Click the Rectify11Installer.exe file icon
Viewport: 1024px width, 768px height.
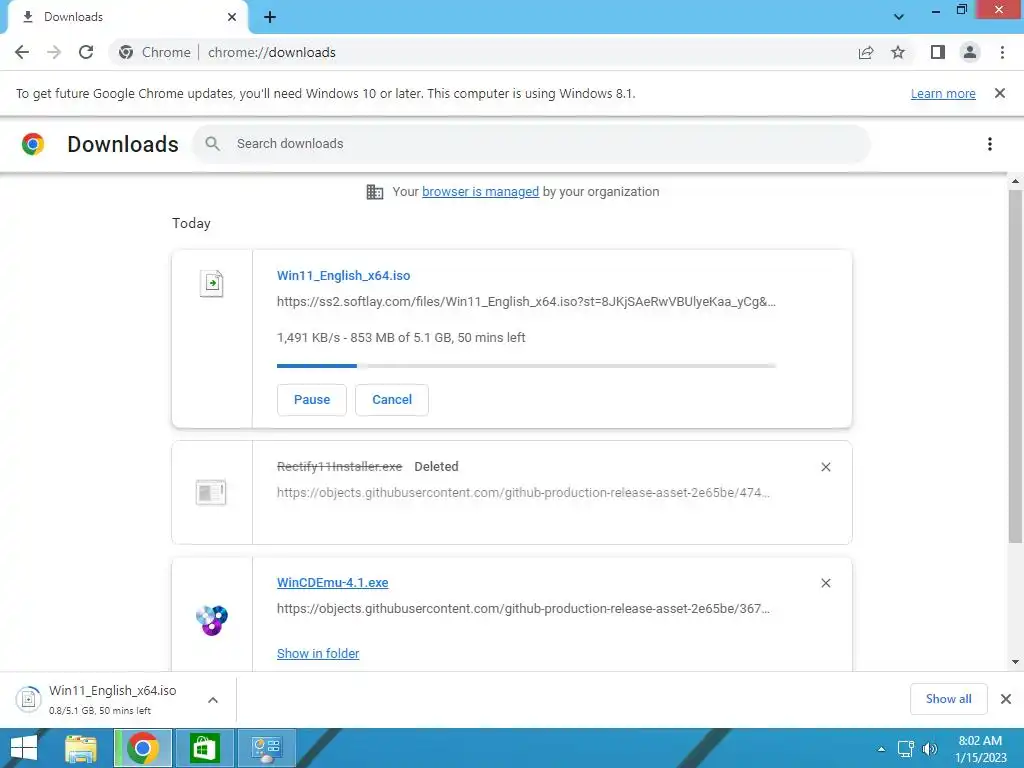pyautogui.click(x=211, y=492)
